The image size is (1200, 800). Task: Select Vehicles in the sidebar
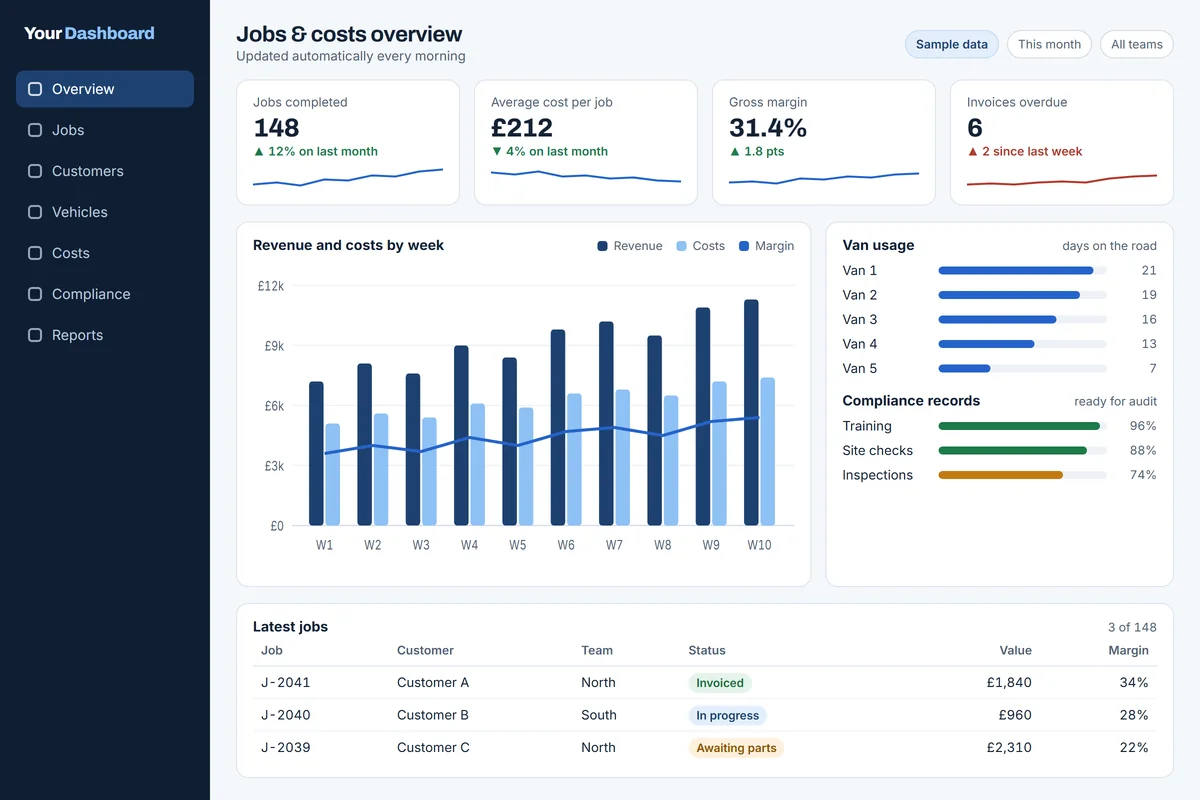tap(105, 212)
